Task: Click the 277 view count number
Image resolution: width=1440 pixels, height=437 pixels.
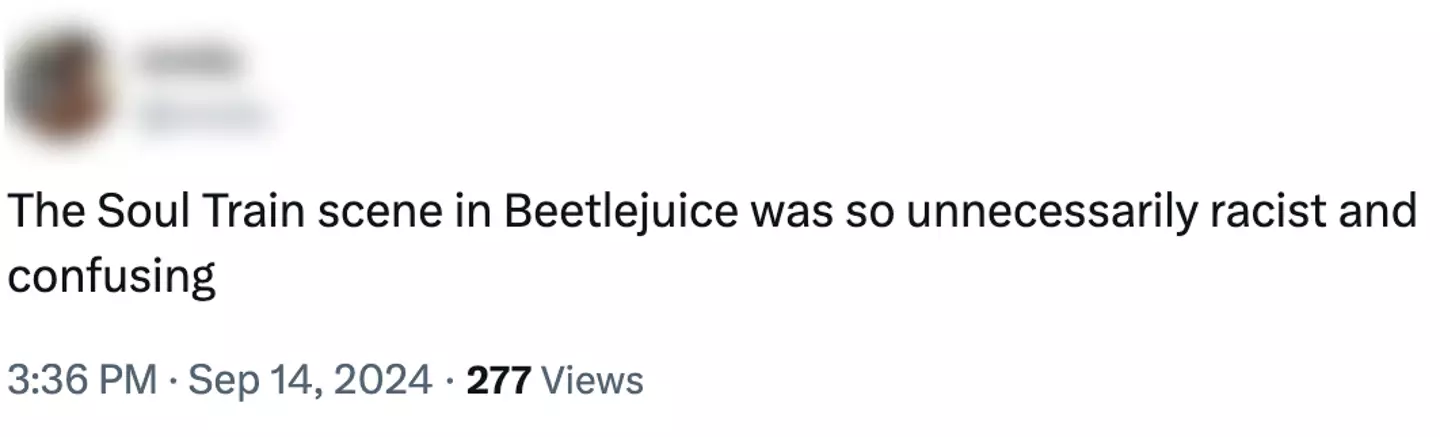Action: pos(498,380)
